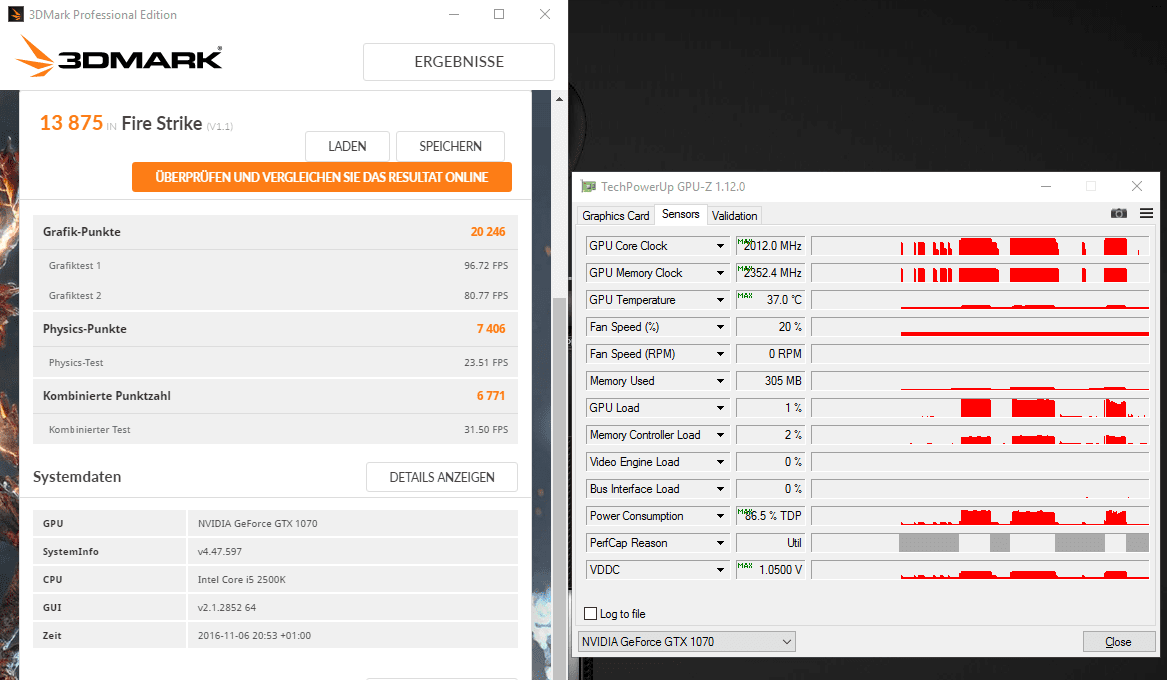Click the Grafik-Punkte score 20 246
This screenshot has width=1167, height=680.
[487, 232]
